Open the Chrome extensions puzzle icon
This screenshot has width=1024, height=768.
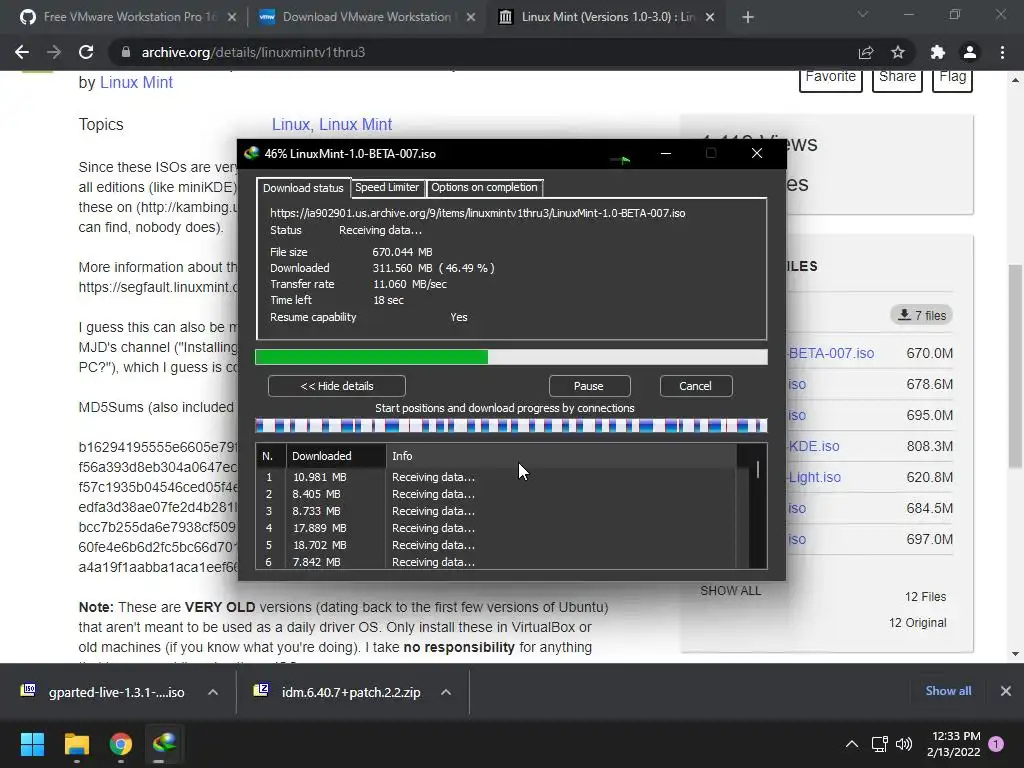click(938, 52)
